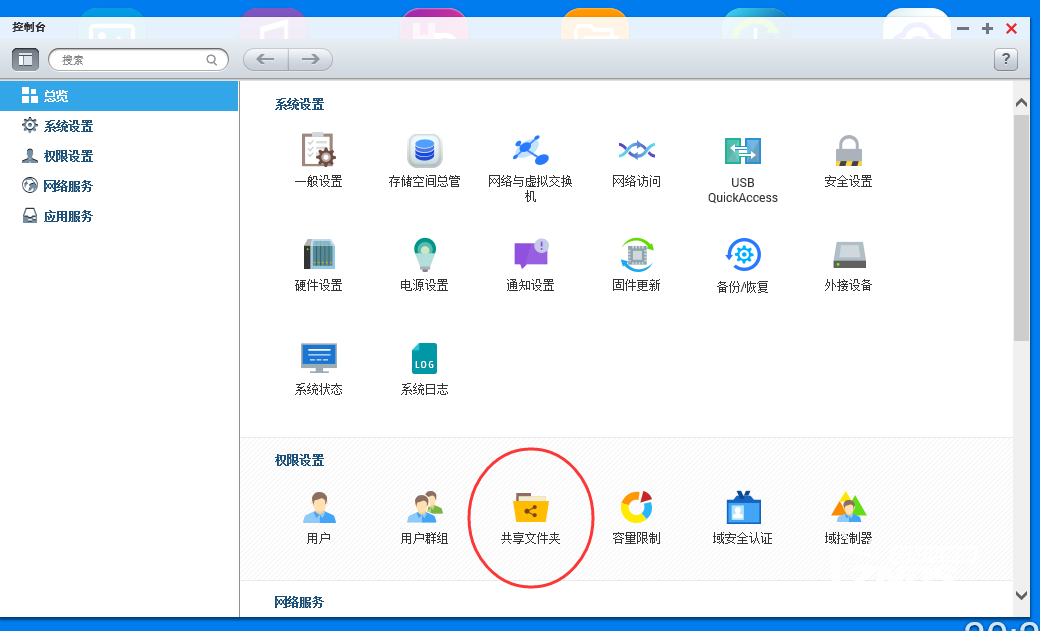
Task: Open 外接设备 external devices
Action: [849, 255]
